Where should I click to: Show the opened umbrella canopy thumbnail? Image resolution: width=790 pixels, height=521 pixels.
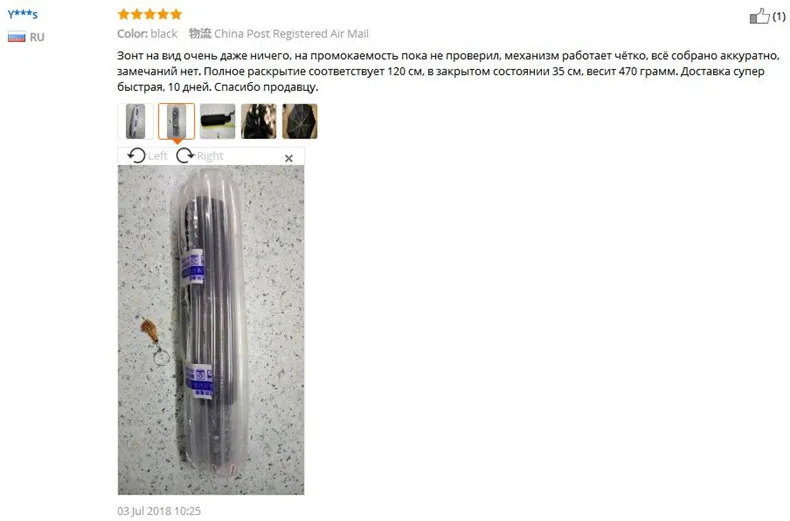point(300,121)
